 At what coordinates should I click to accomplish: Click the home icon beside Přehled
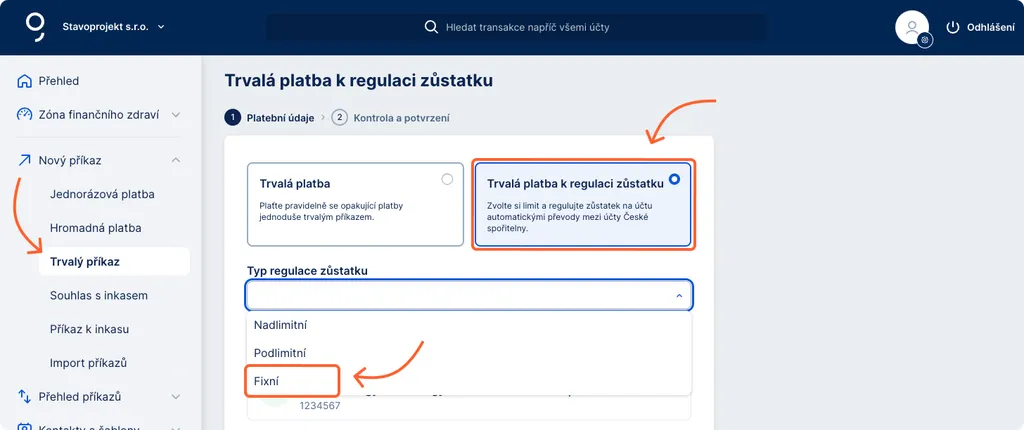(24, 81)
